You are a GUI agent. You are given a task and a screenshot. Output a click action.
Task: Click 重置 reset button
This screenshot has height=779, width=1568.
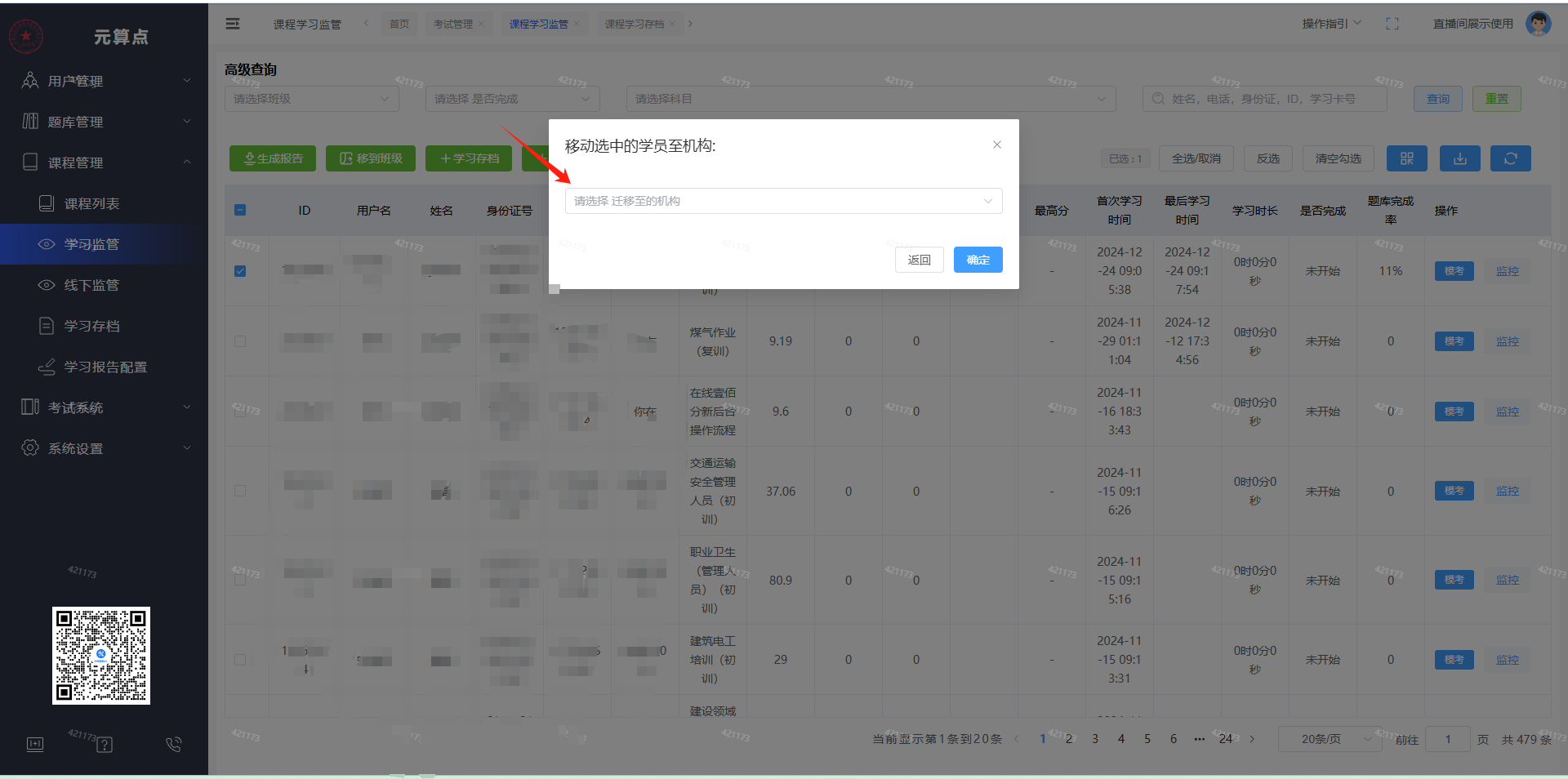point(1497,99)
